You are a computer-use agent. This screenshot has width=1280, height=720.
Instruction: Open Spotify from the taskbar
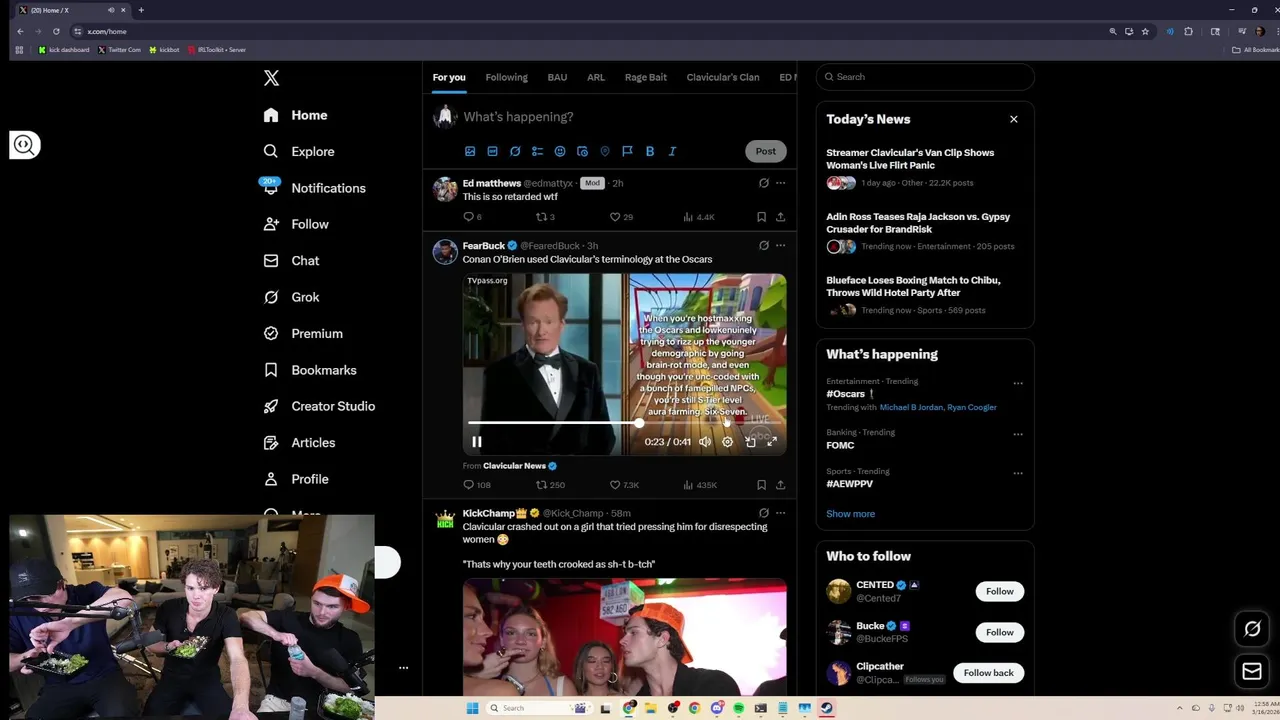739,708
